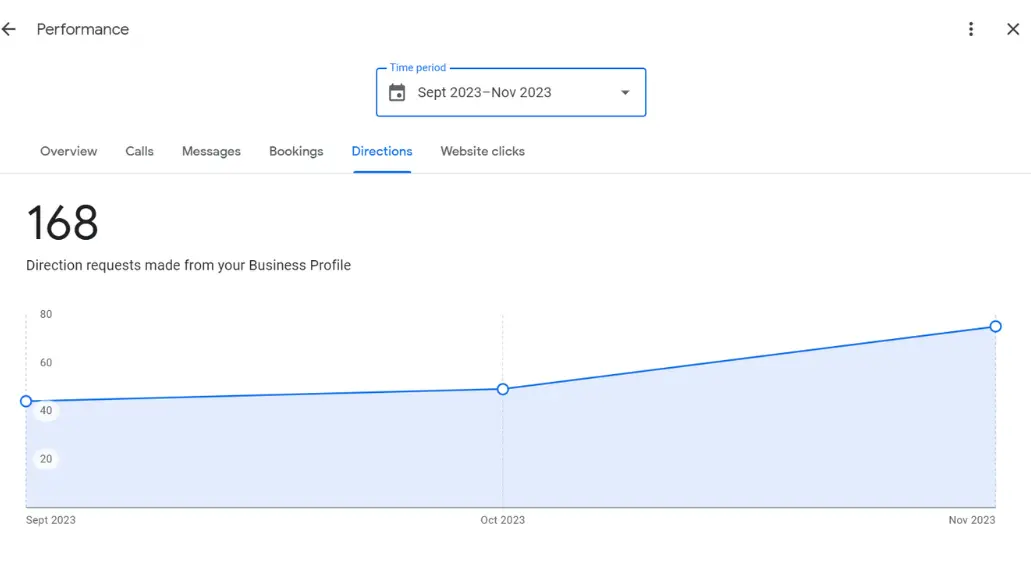The image size is (1031, 578).
Task: Click the 168 direction requests total
Action: click(x=62, y=223)
